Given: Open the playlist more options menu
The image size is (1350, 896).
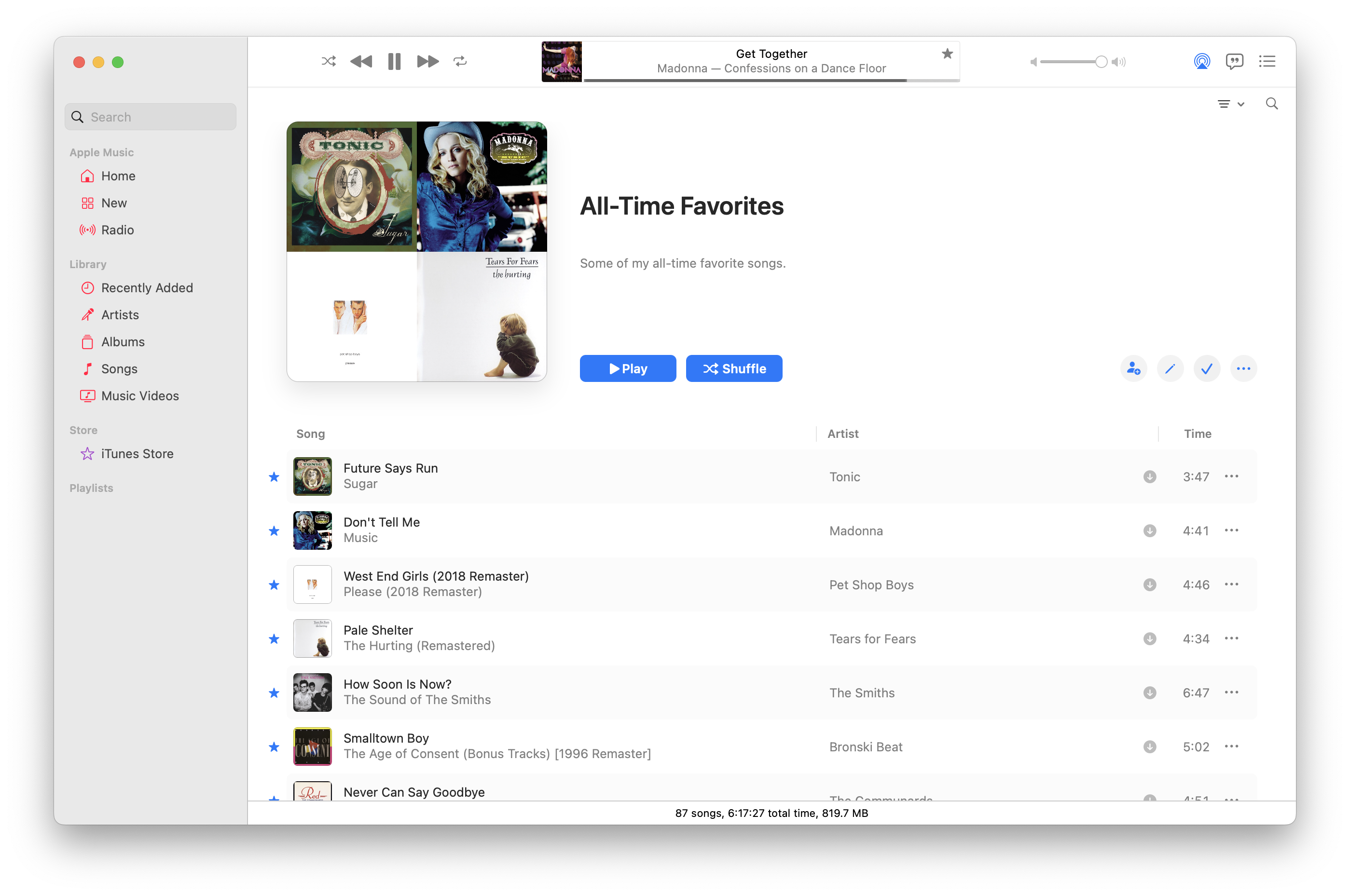Looking at the screenshot, I should pyautogui.click(x=1243, y=368).
